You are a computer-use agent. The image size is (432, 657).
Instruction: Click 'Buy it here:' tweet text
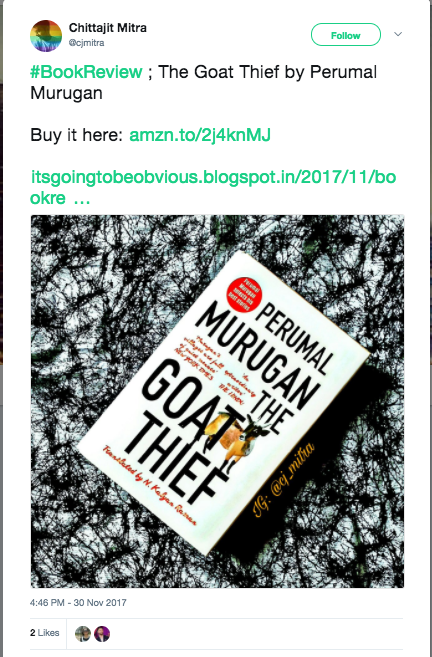click(x=76, y=135)
